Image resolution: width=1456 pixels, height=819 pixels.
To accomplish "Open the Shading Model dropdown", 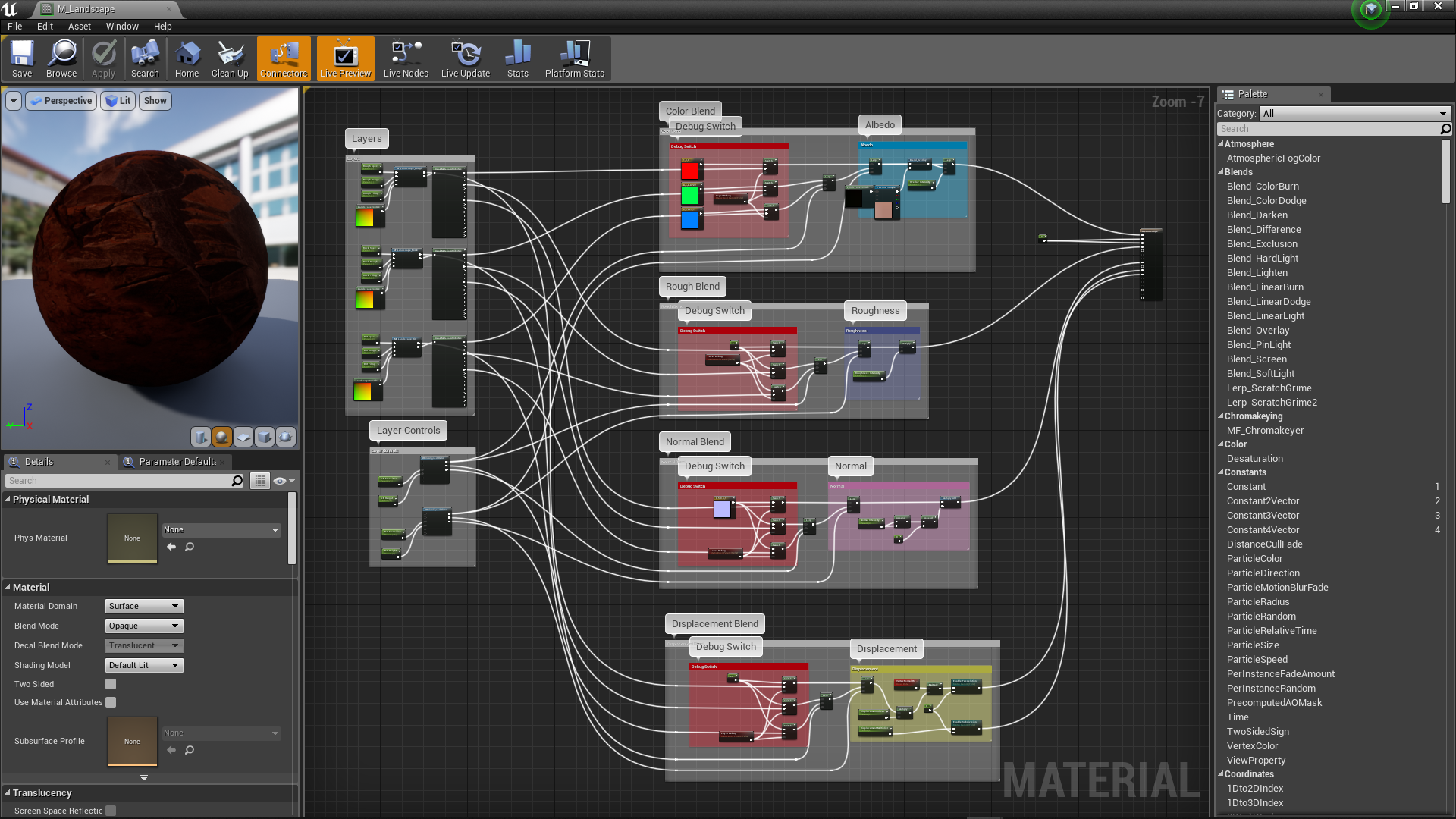I will point(144,665).
